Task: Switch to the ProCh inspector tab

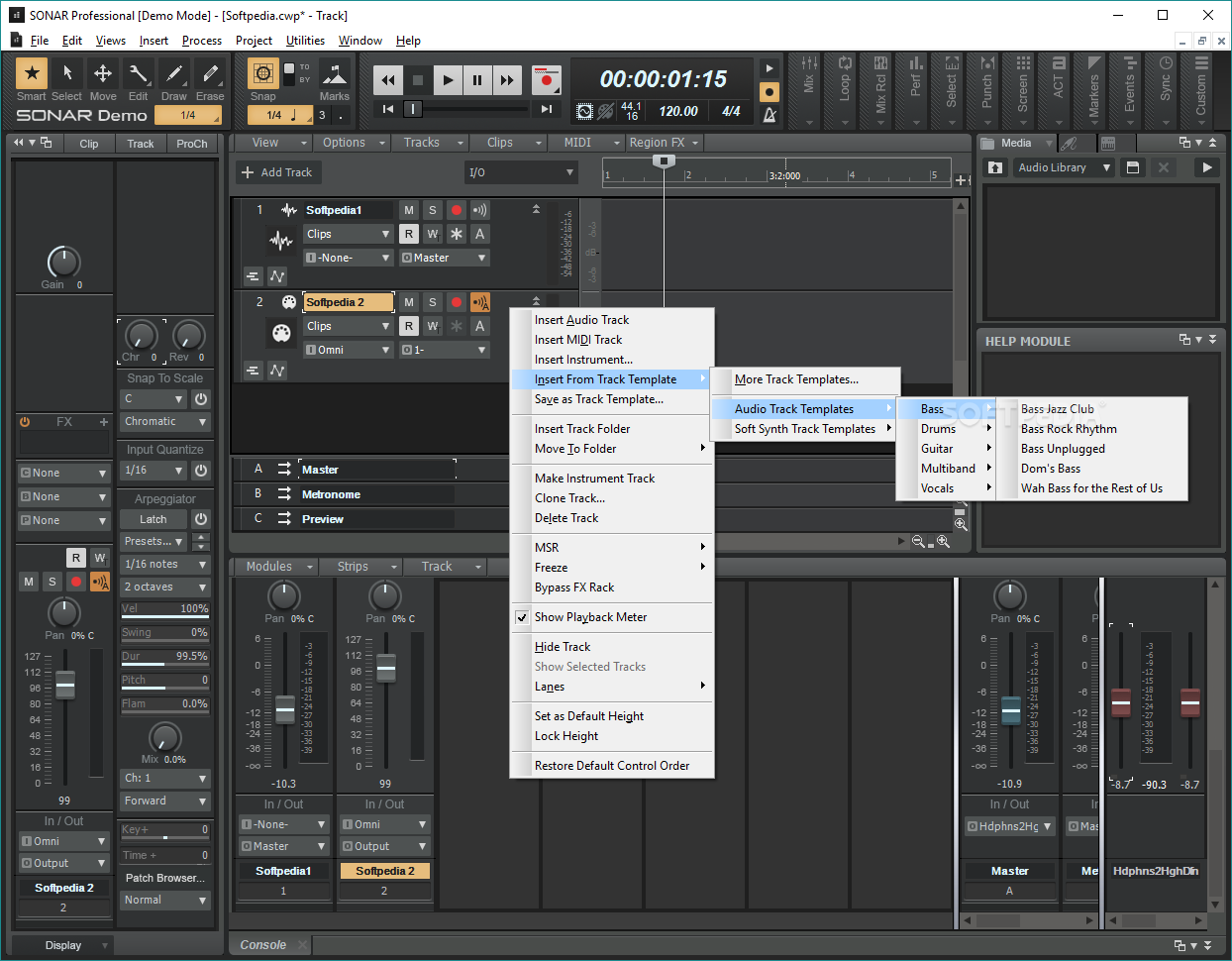Action: 191,144
